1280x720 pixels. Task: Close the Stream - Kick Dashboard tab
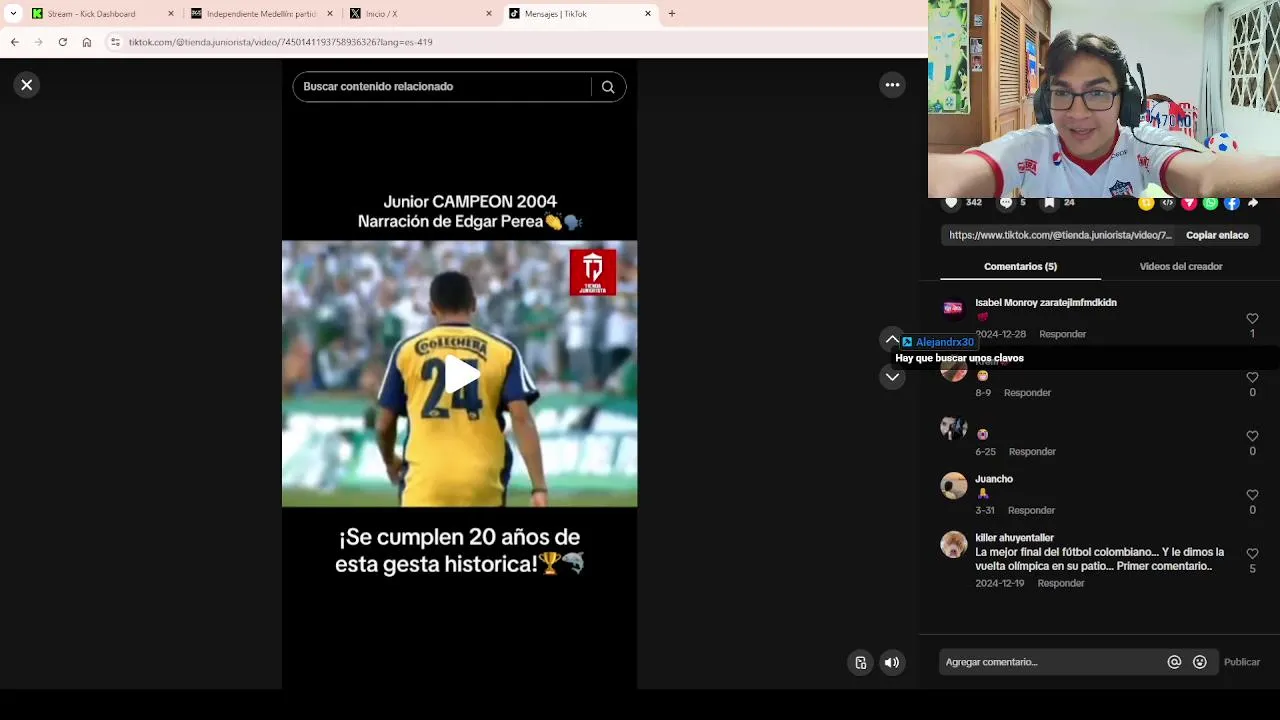[x=171, y=14]
